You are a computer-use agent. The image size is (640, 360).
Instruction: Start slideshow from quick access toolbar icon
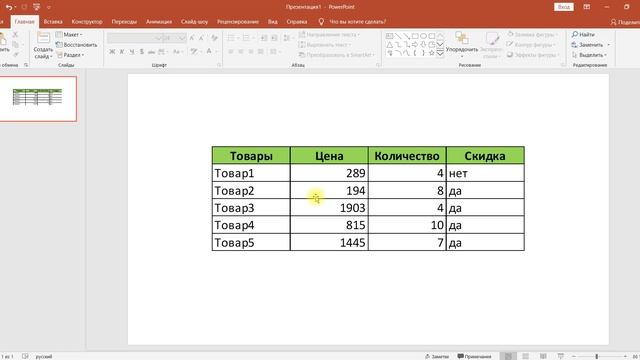pos(37,7)
